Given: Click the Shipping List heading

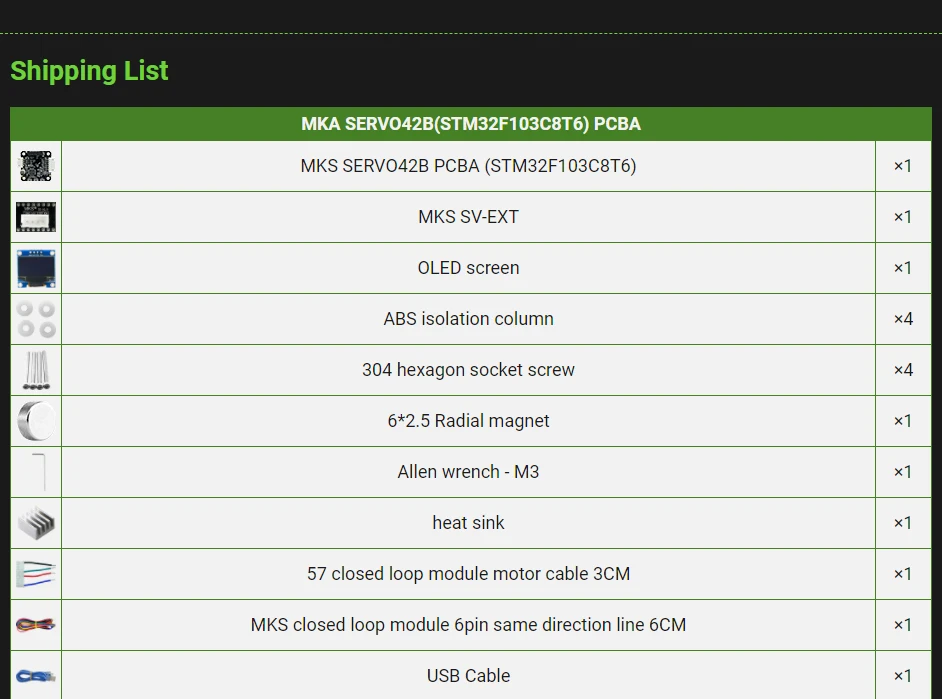Looking at the screenshot, I should tap(89, 71).
